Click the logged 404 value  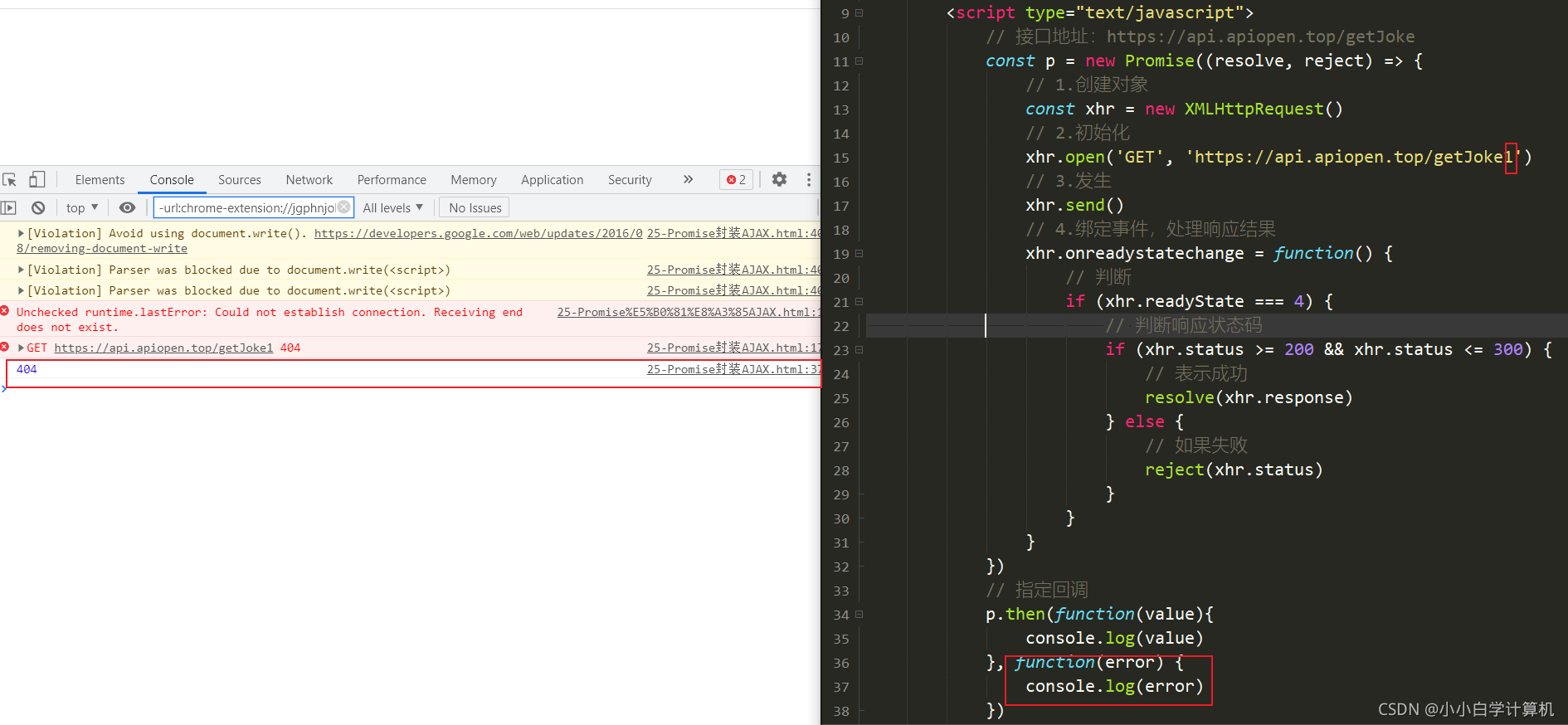click(x=27, y=369)
